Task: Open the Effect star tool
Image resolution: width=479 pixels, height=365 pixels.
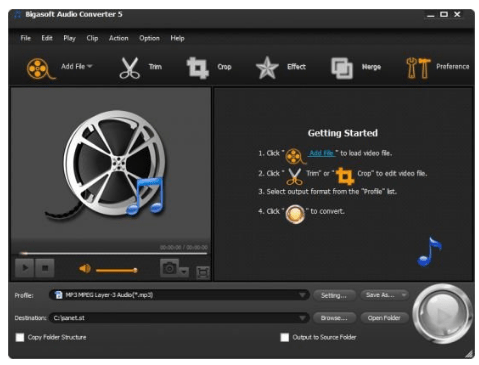Action: pos(267,68)
